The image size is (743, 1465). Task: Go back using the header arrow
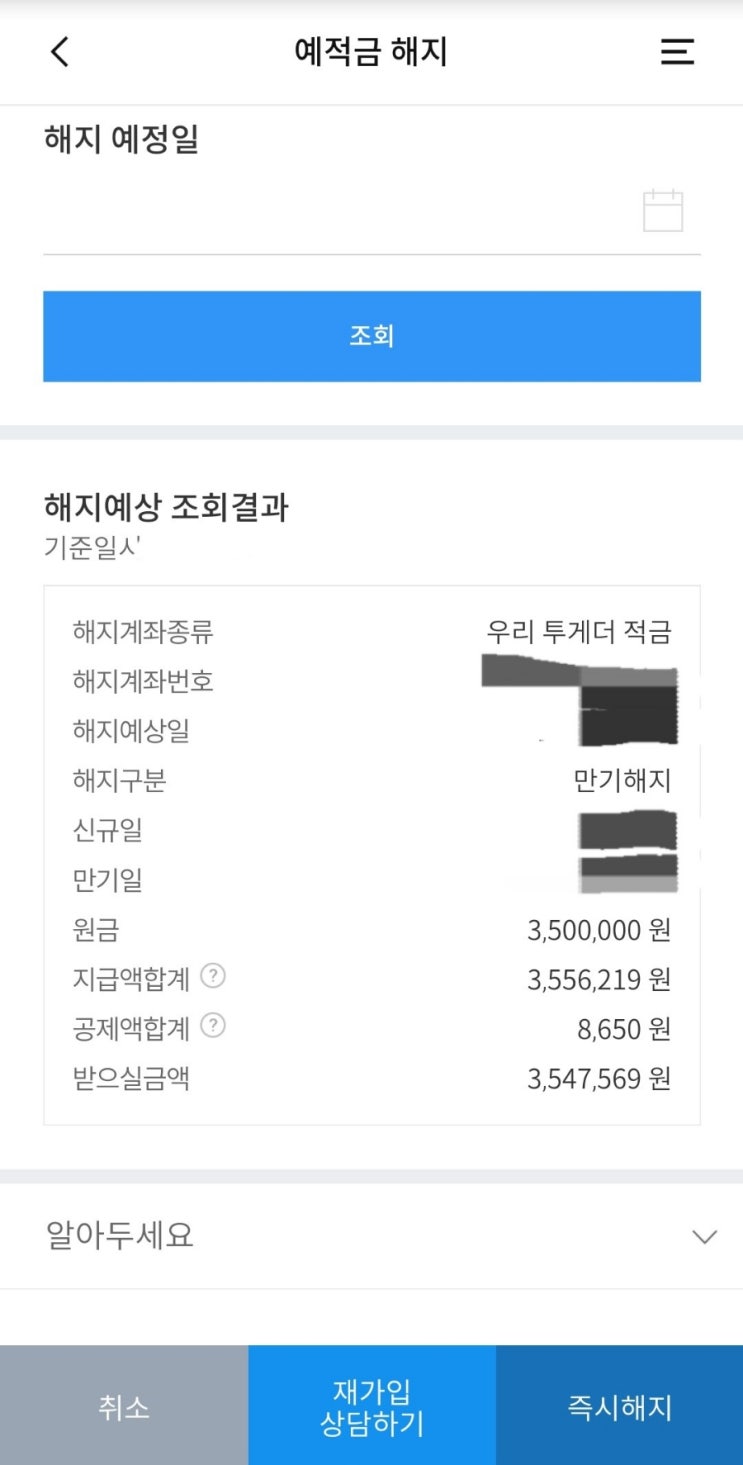(x=60, y=52)
